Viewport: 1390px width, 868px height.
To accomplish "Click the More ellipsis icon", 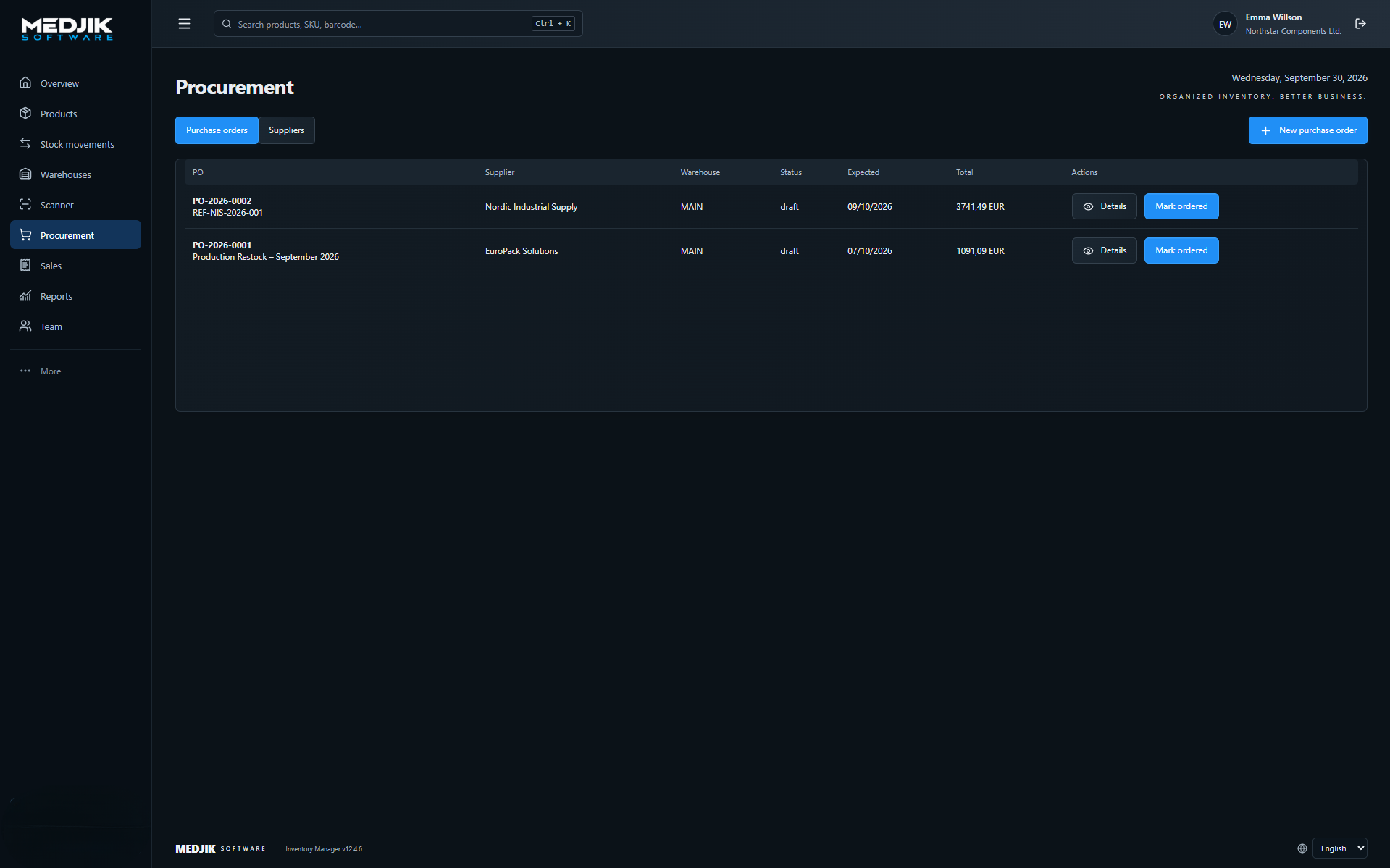I will click(x=25, y=371).
